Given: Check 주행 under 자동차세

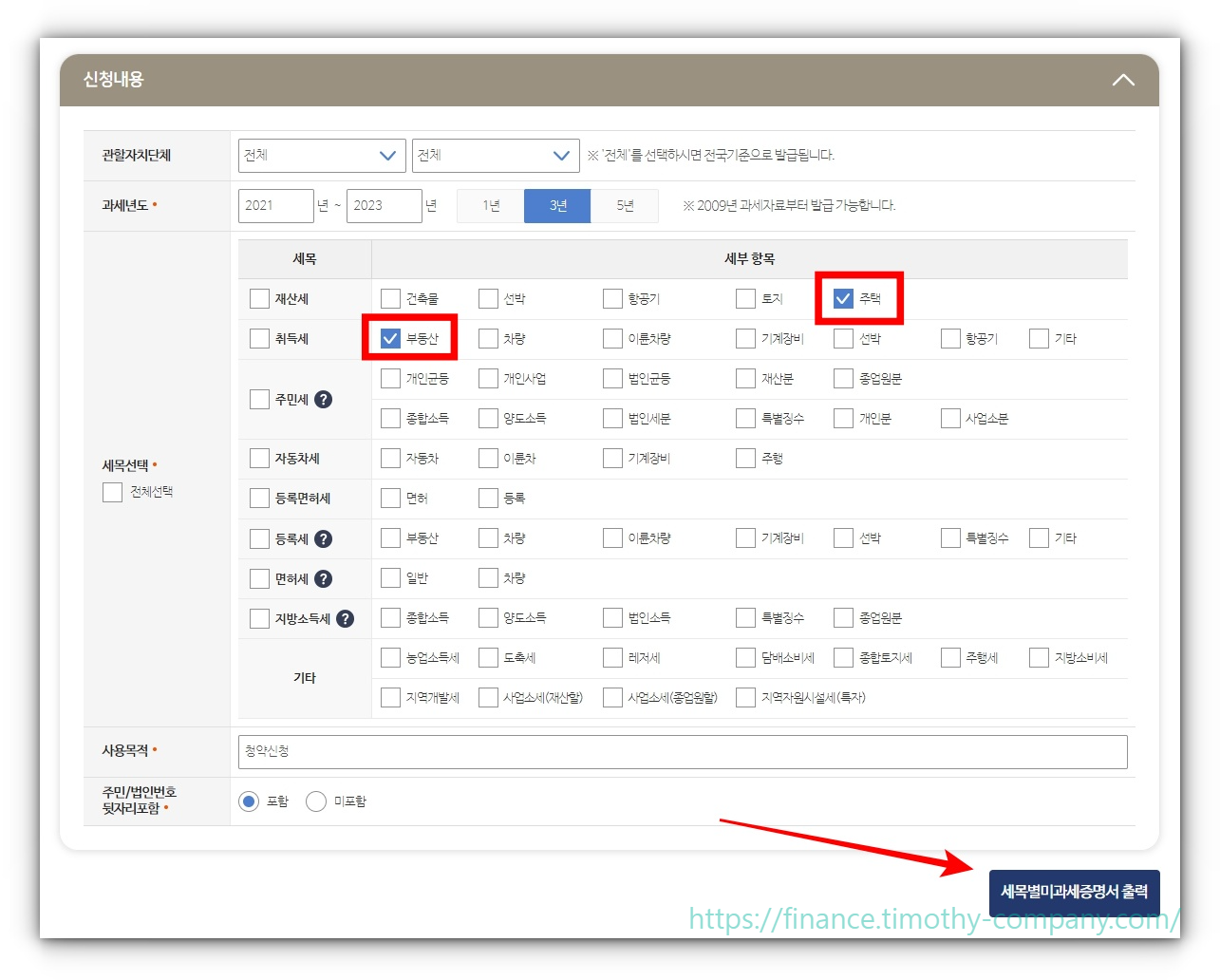Looking at the screenshot, I should tap(745, 459).
